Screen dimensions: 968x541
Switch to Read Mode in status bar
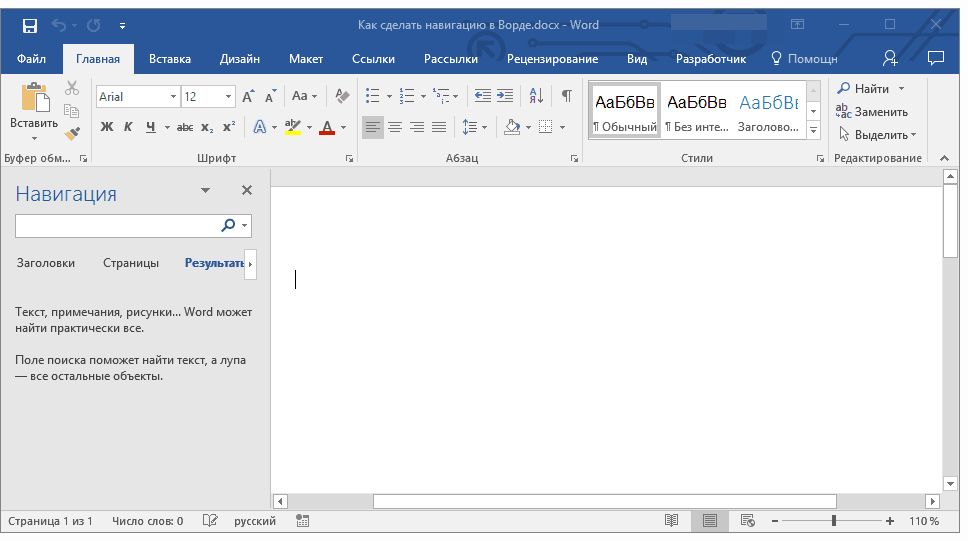tap(672, 521)
